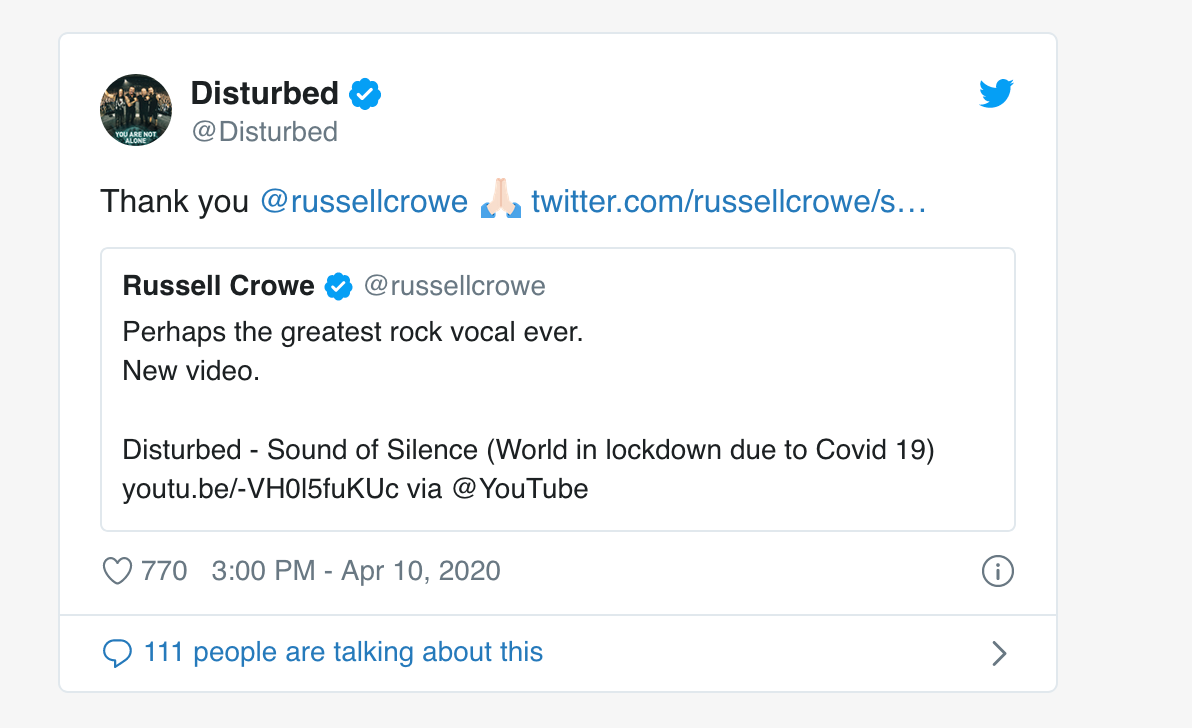Click the Disturbed display name
Screen dimensions: 1192x728
264,93
